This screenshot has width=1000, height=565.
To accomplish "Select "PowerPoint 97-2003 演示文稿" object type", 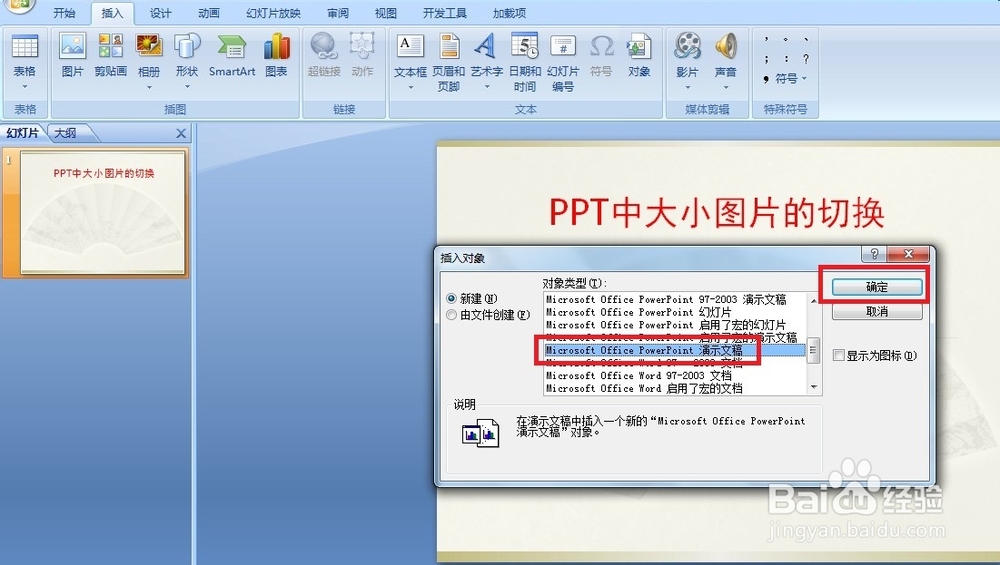I will pyautogui.click(x=675, y=299).
